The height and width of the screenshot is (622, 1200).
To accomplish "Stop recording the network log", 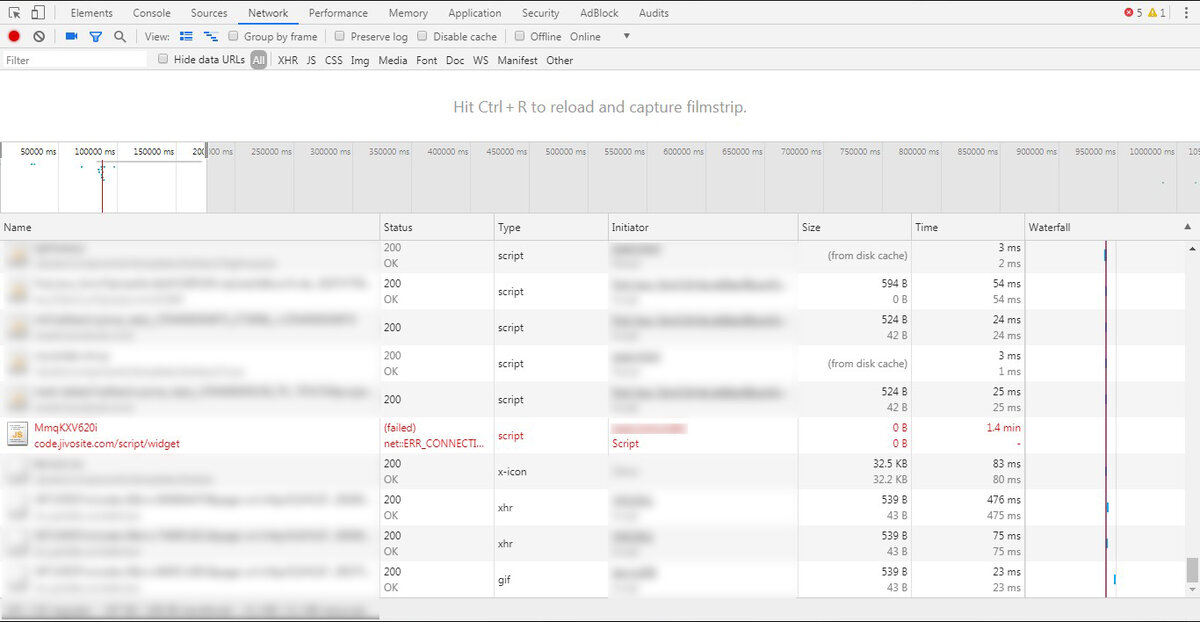I will 14,36.
